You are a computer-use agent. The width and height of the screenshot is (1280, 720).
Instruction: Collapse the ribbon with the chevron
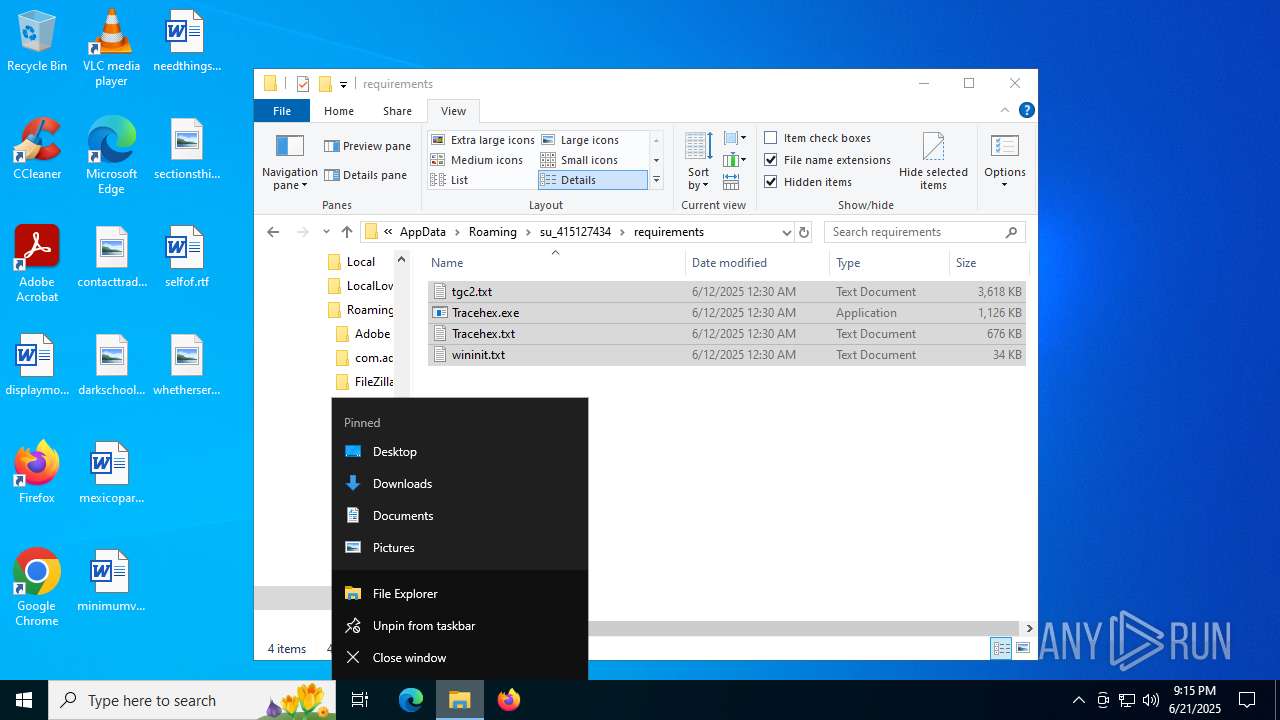1005,110
